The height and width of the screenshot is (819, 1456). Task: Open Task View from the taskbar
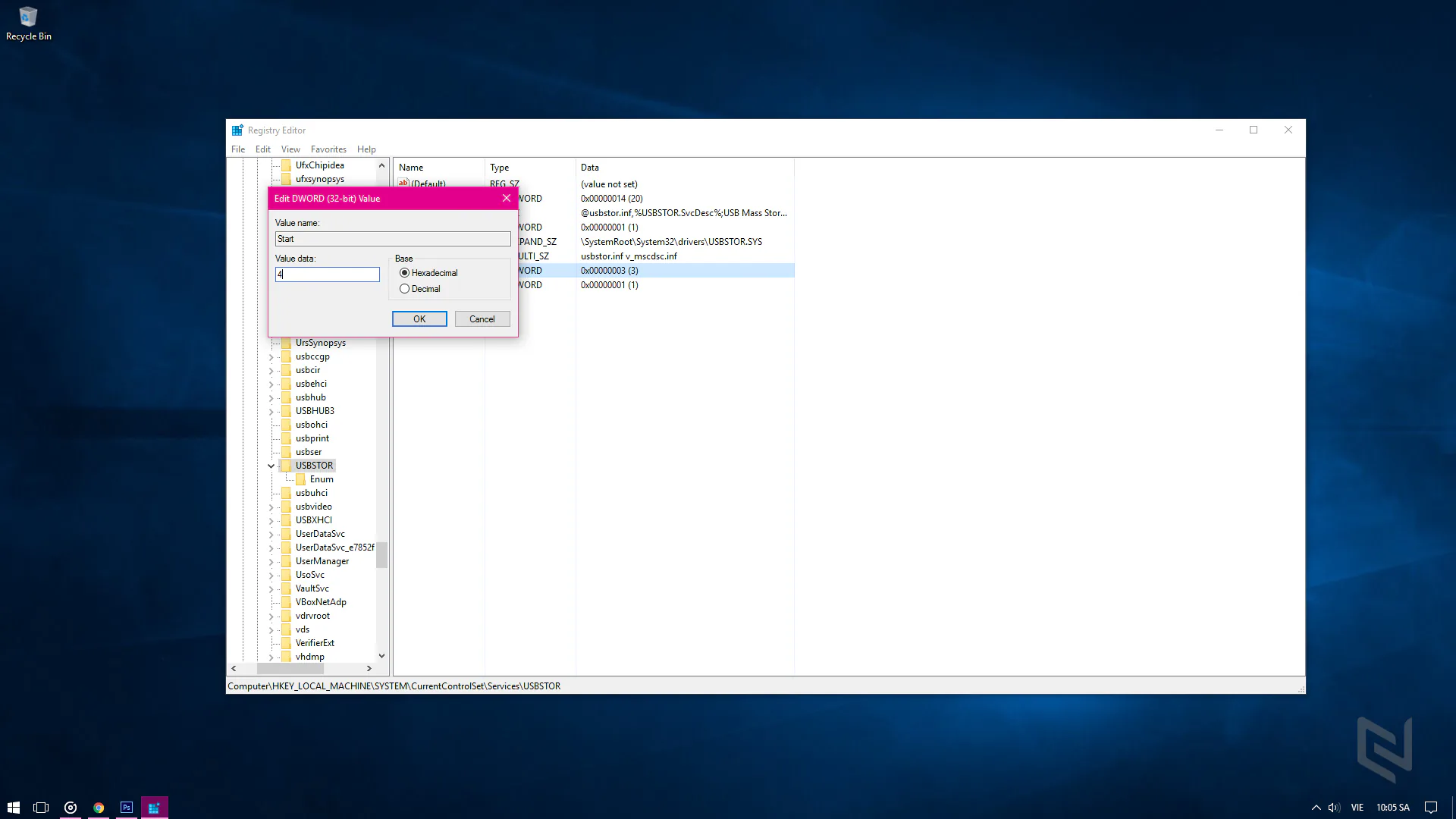point(41,808)
